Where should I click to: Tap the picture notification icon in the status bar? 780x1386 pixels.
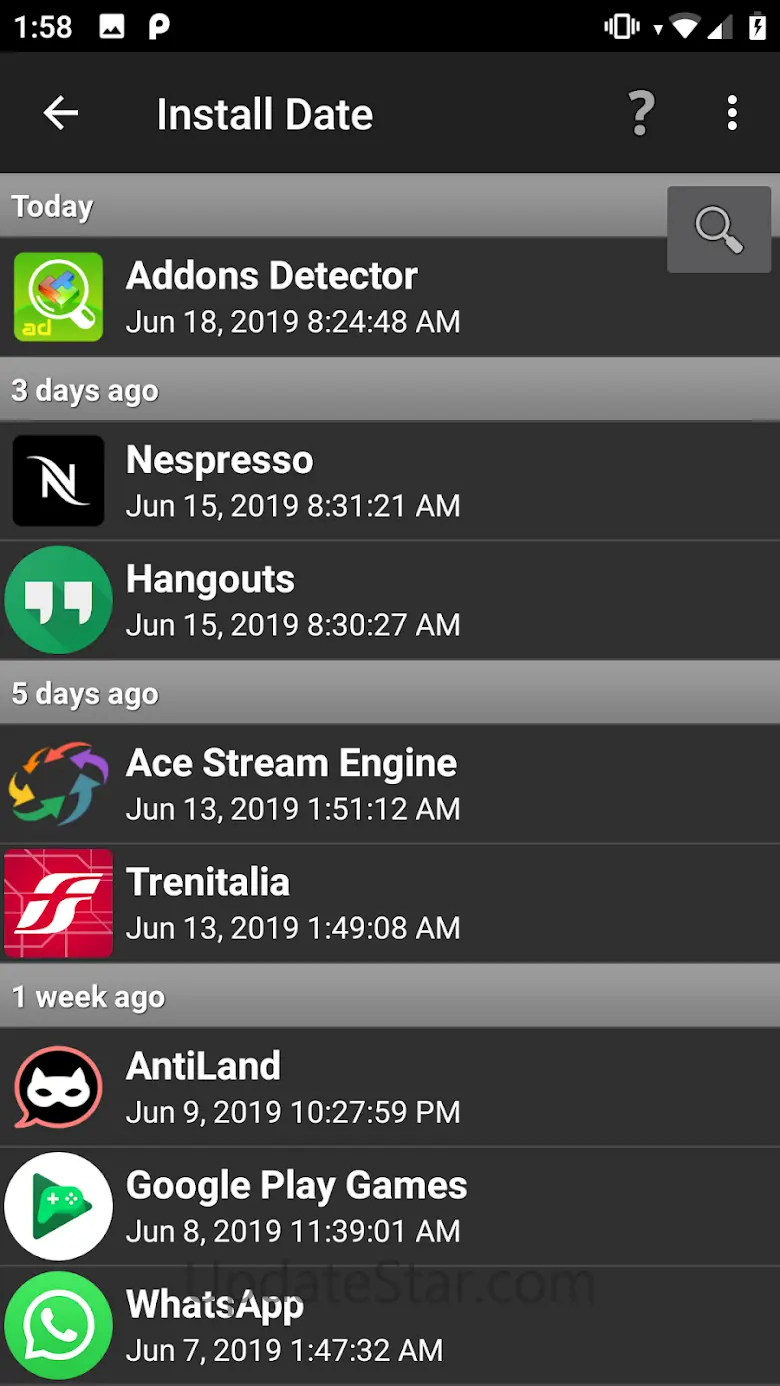[x=112, y=26]
